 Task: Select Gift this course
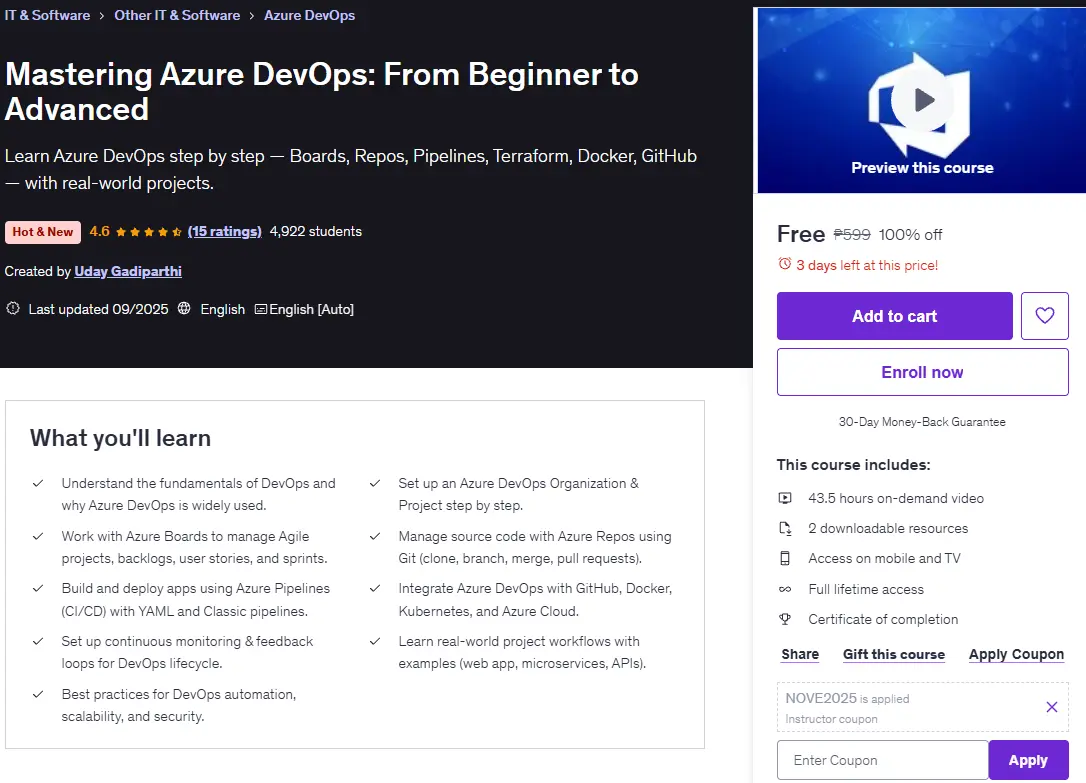click(x=893, y=654)
